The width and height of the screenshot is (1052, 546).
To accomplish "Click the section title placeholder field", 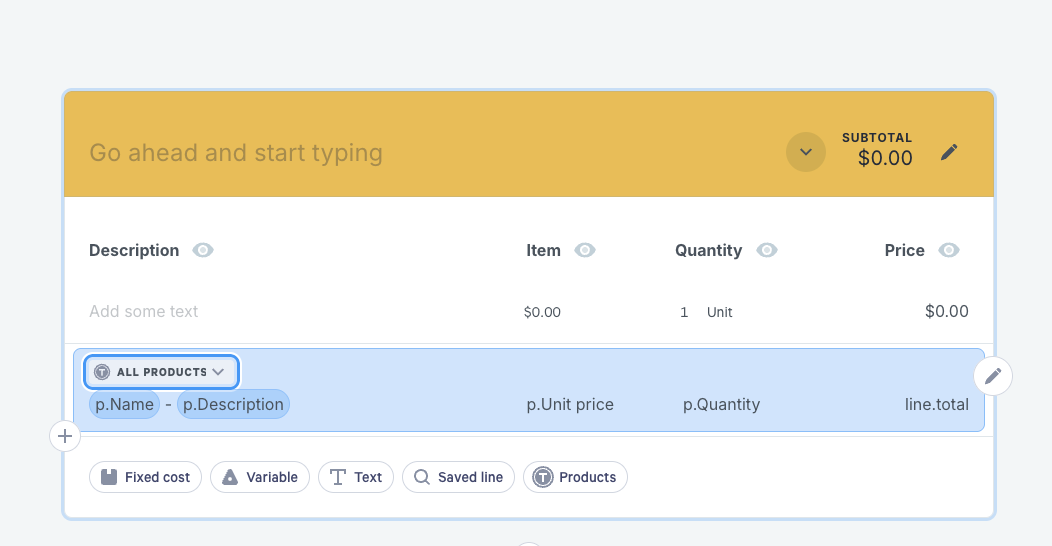I will point(236,153).
